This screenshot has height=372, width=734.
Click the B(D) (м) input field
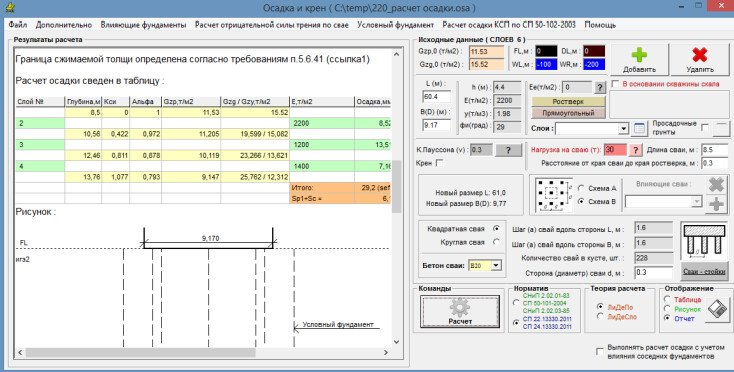click(x=436, y=125)
